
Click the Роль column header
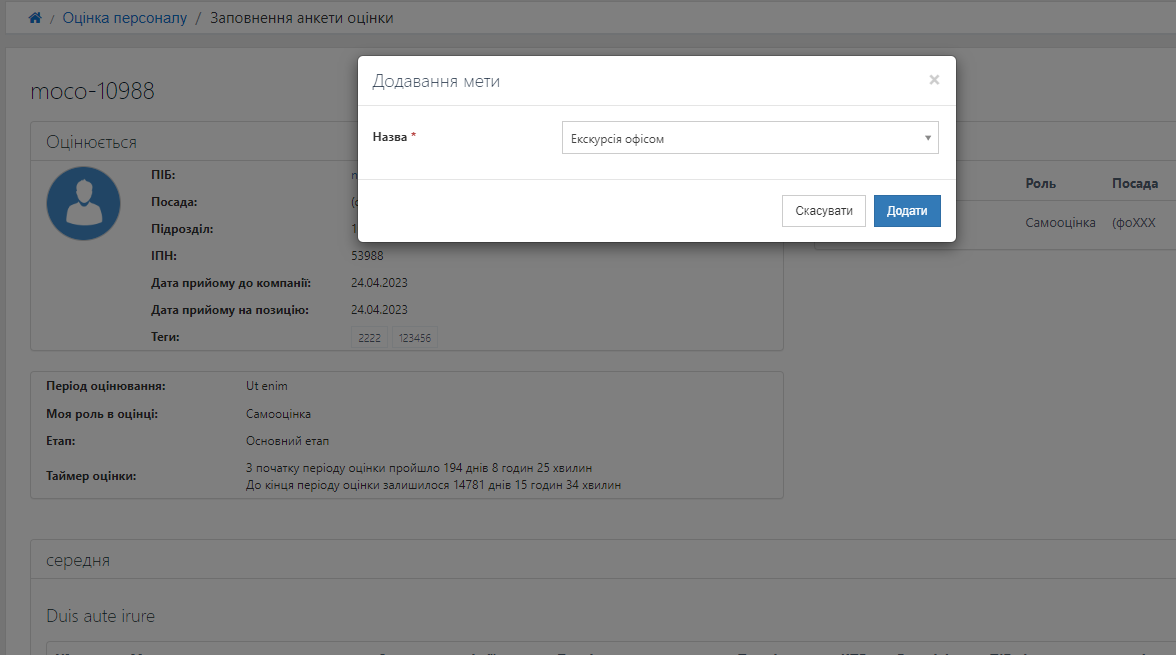click(x=1040, y=183)
